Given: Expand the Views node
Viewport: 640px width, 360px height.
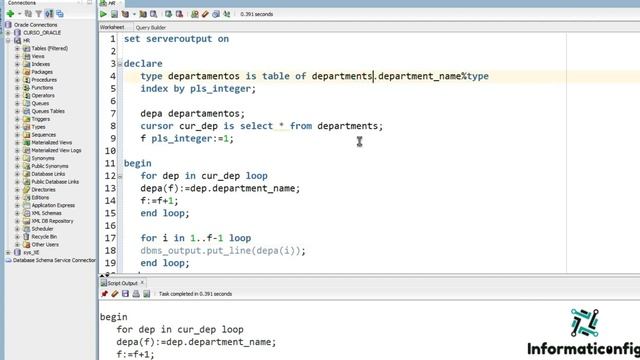Looking at the screenshot, I should coord(17,56).
